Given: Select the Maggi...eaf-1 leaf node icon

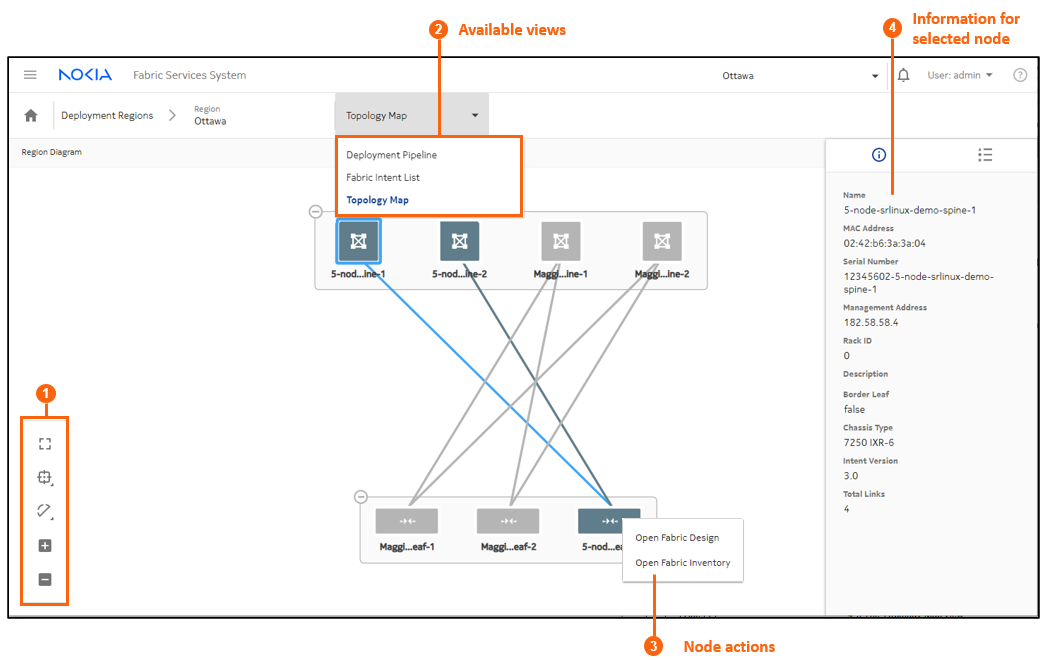Looking at the screenshot, I should (406, 521).
